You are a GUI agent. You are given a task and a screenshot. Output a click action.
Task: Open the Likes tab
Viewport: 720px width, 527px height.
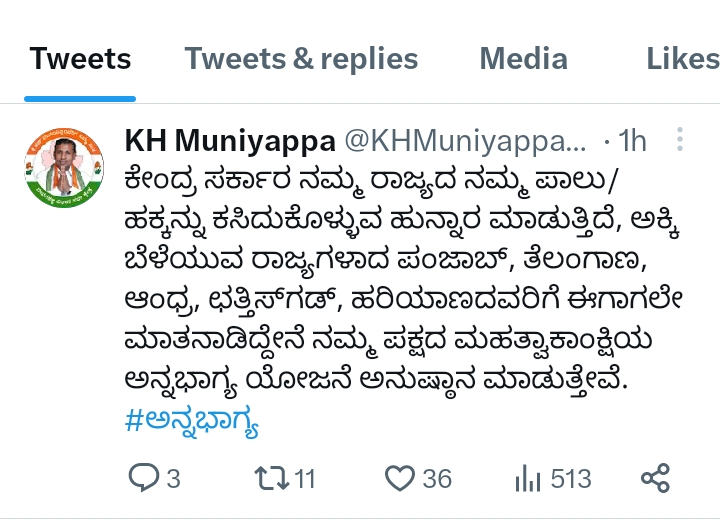683,59
